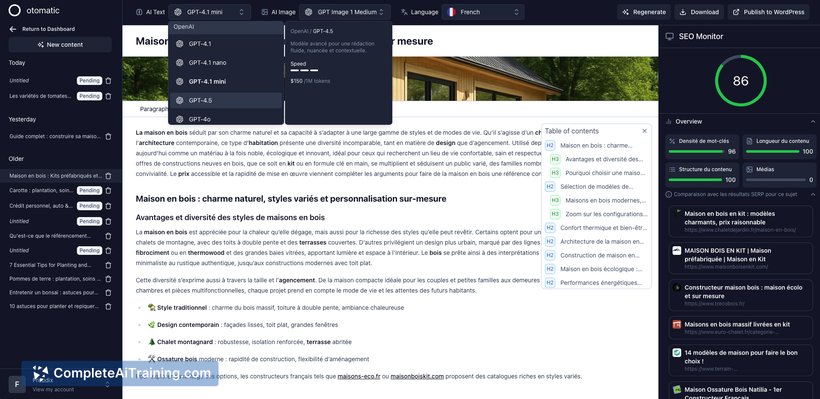Image resolution: width=820 pixels, height=399 pixels.
Task: Open 'Carotte : plantation, soin' content item
Action: pyautogui.click(x=42, y=191)
